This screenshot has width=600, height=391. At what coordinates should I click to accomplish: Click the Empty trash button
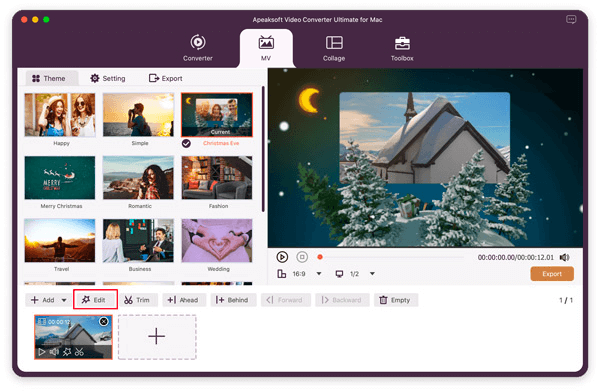(396, 300)
